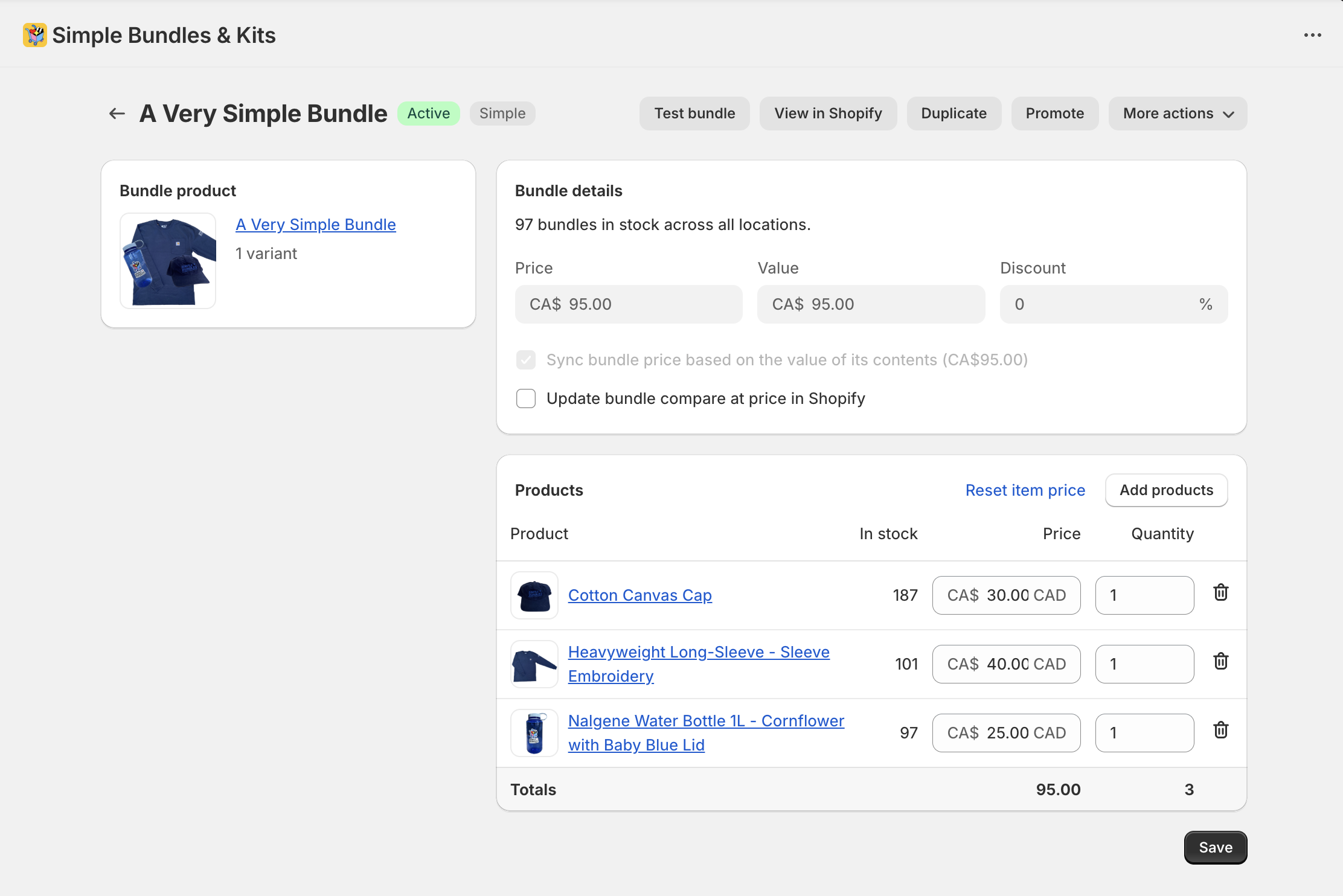The width and height of the screenshot is (1343, 896).
Task: Click Reset item price link
Action: click(1025, 490)
